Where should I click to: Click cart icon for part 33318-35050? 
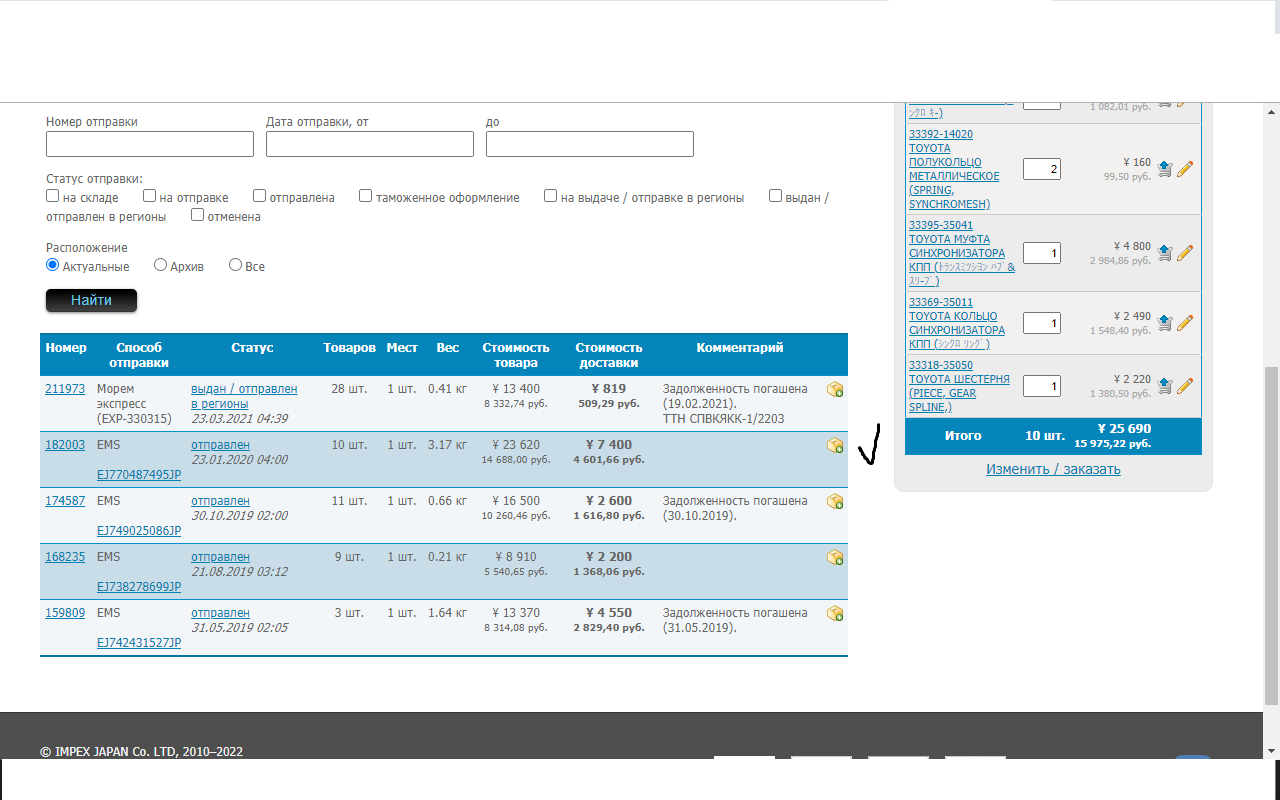[x=1164, y=386]
